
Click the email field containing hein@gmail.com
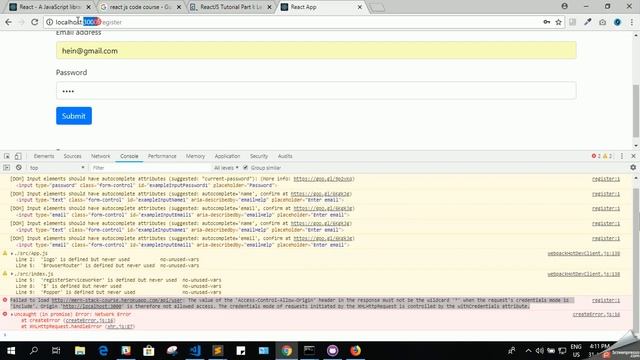tap(316, 50)
